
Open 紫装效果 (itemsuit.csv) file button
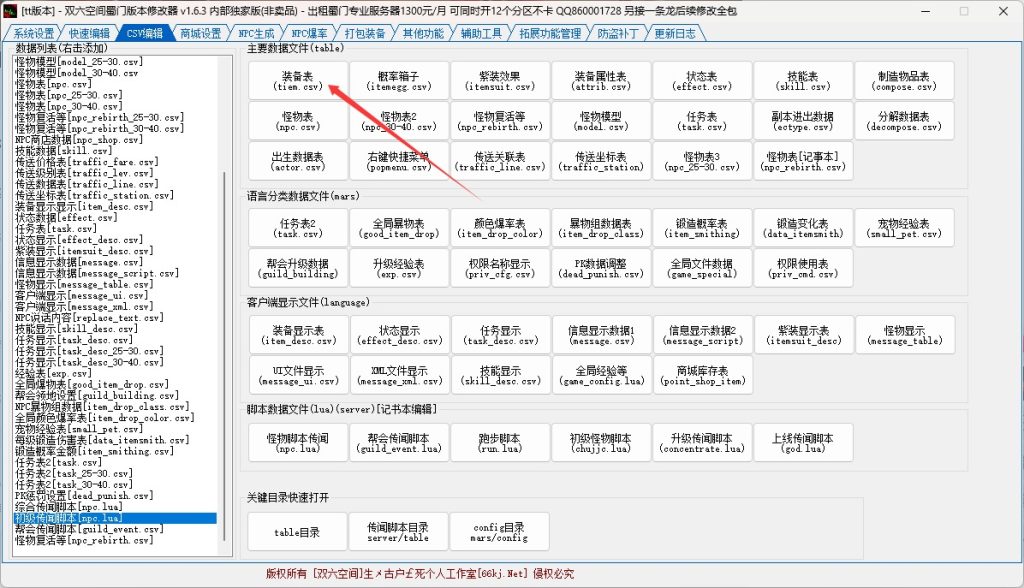[x=500, y=81]
